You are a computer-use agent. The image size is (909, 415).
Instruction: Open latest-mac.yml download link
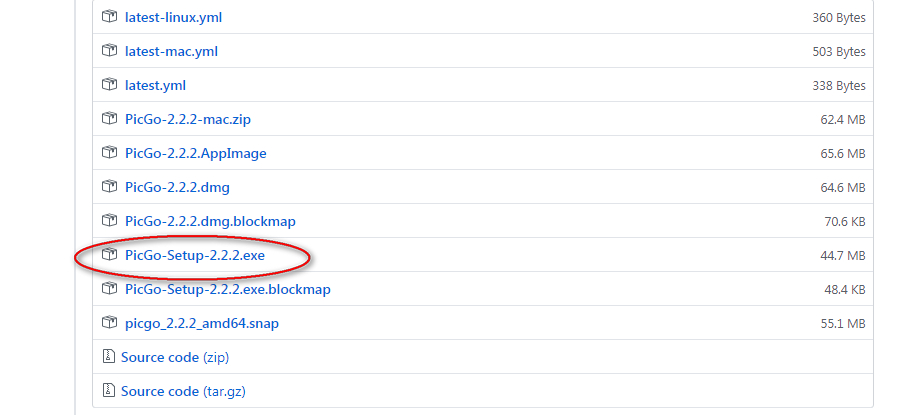[171, 51]
